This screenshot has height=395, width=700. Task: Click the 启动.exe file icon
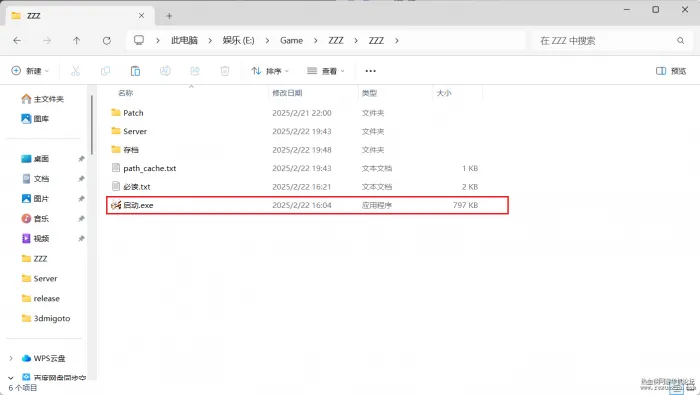(116, 205)
